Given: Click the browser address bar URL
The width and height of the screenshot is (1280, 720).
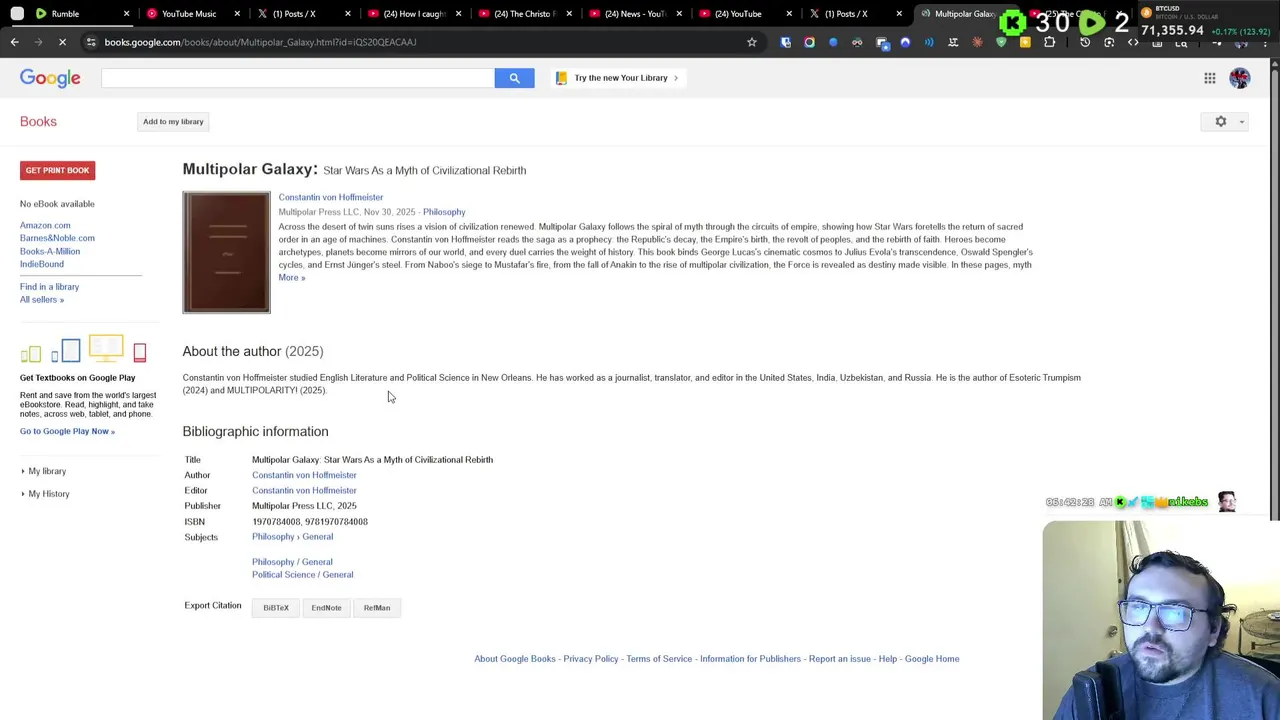Looking at the screenshot, I should pos(260,42).
